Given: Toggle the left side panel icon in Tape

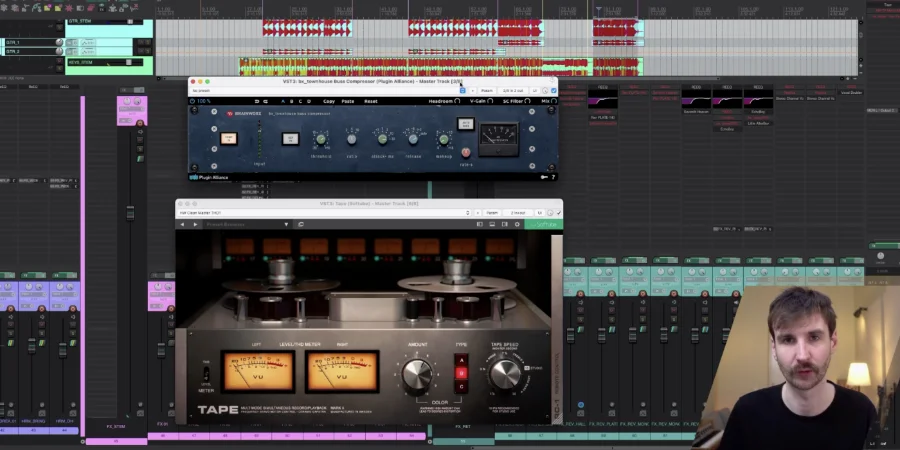Looking at the screenshot, I should point(479,224).
